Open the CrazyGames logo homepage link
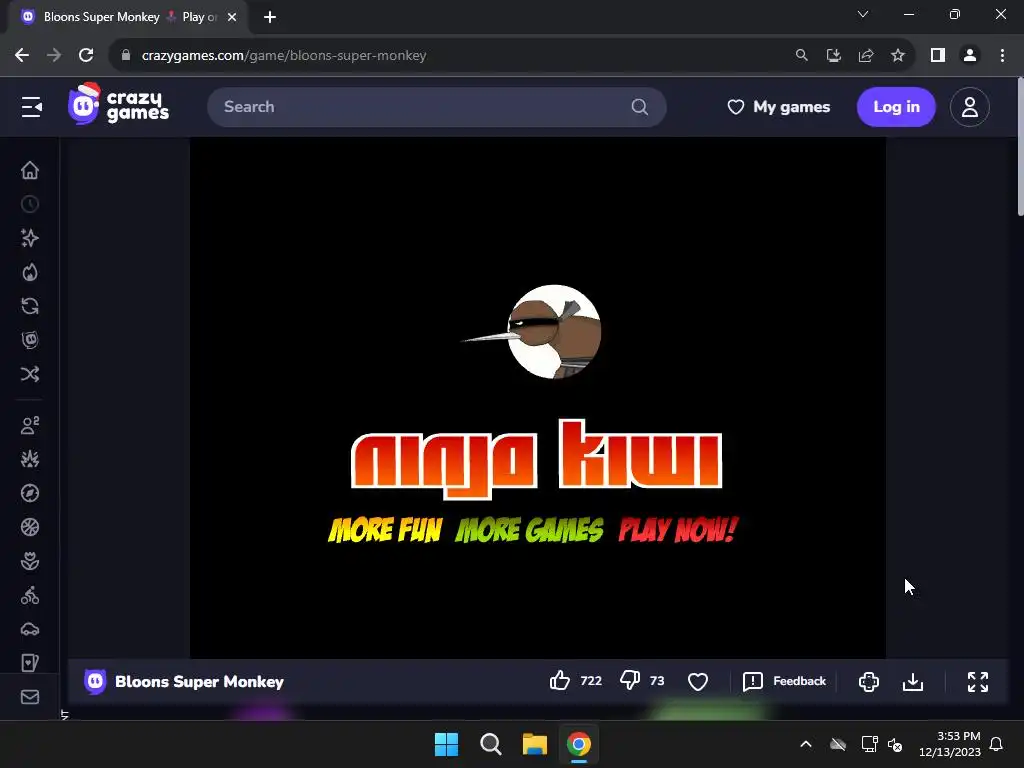 [118, 104]
